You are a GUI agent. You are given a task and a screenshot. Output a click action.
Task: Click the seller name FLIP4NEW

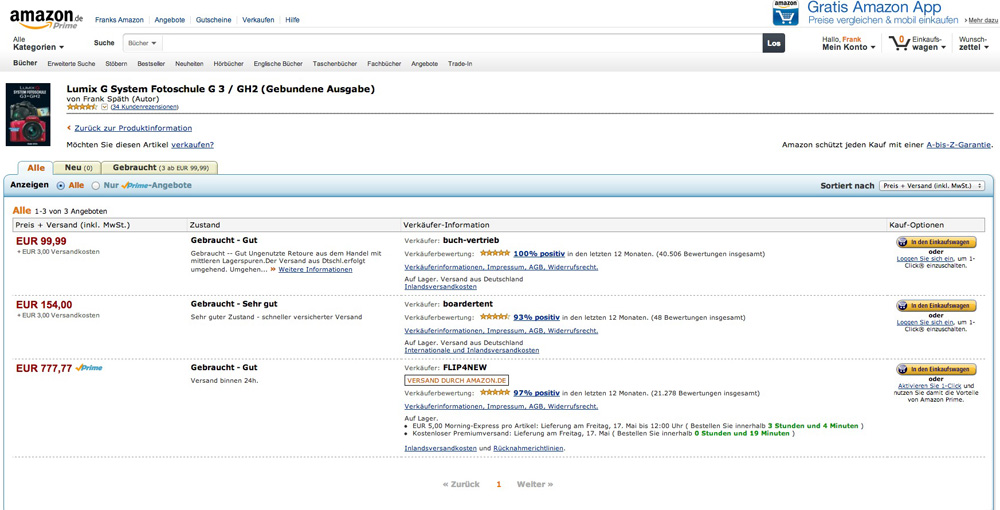point(465,368)
